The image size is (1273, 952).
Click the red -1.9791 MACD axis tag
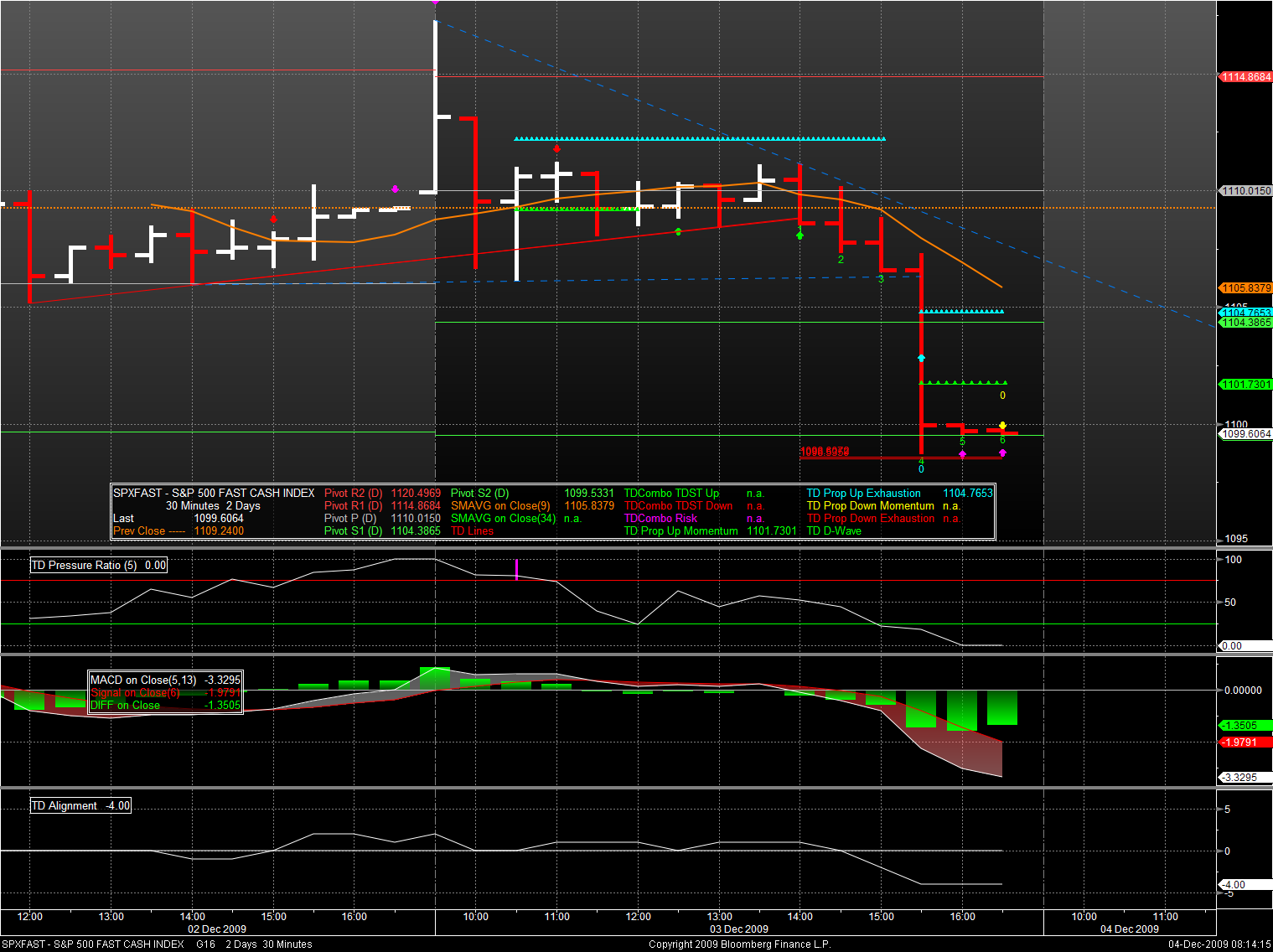(x=1245, y=742)
